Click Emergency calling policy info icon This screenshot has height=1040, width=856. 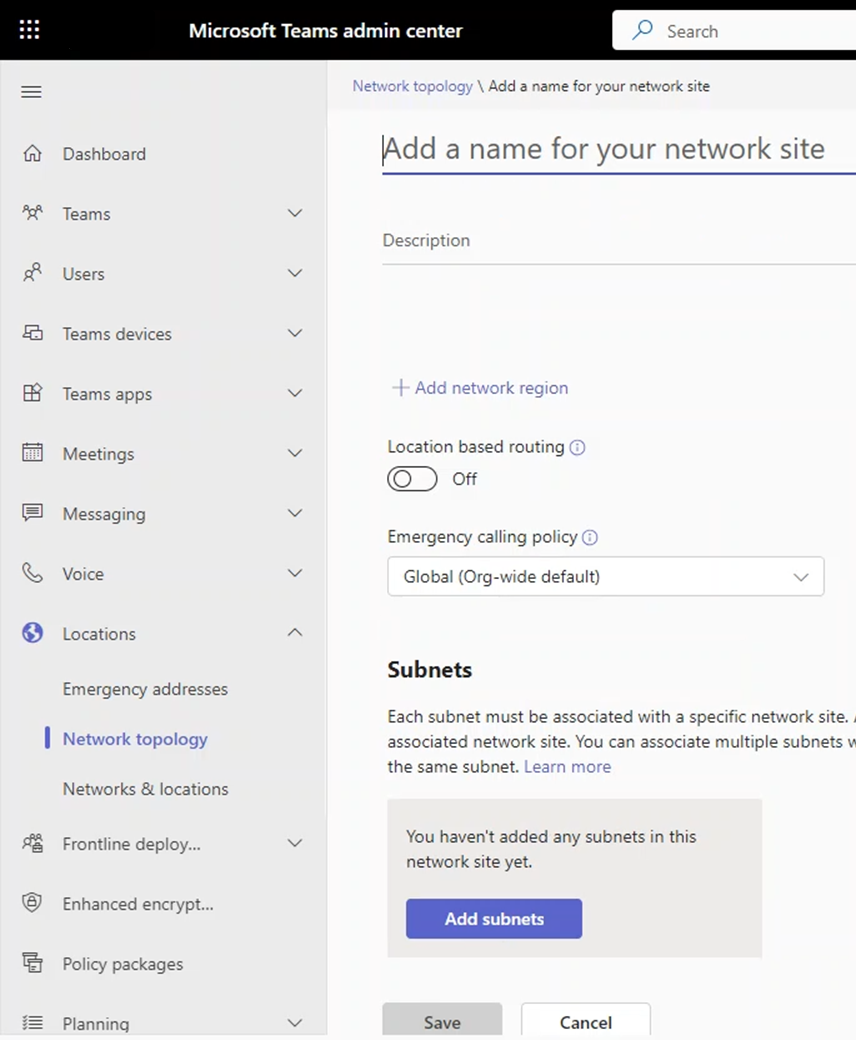click(x=590, y=538)
